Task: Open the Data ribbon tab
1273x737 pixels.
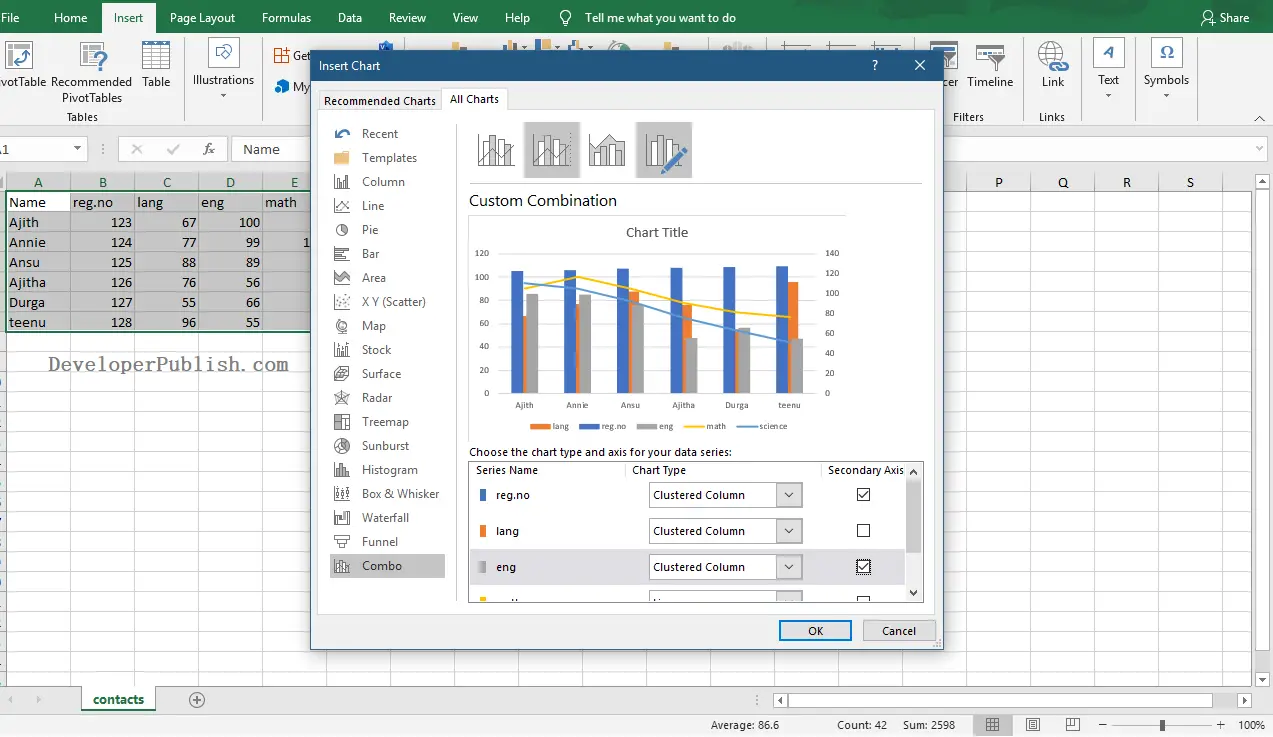Action: (x=350, y=18)
